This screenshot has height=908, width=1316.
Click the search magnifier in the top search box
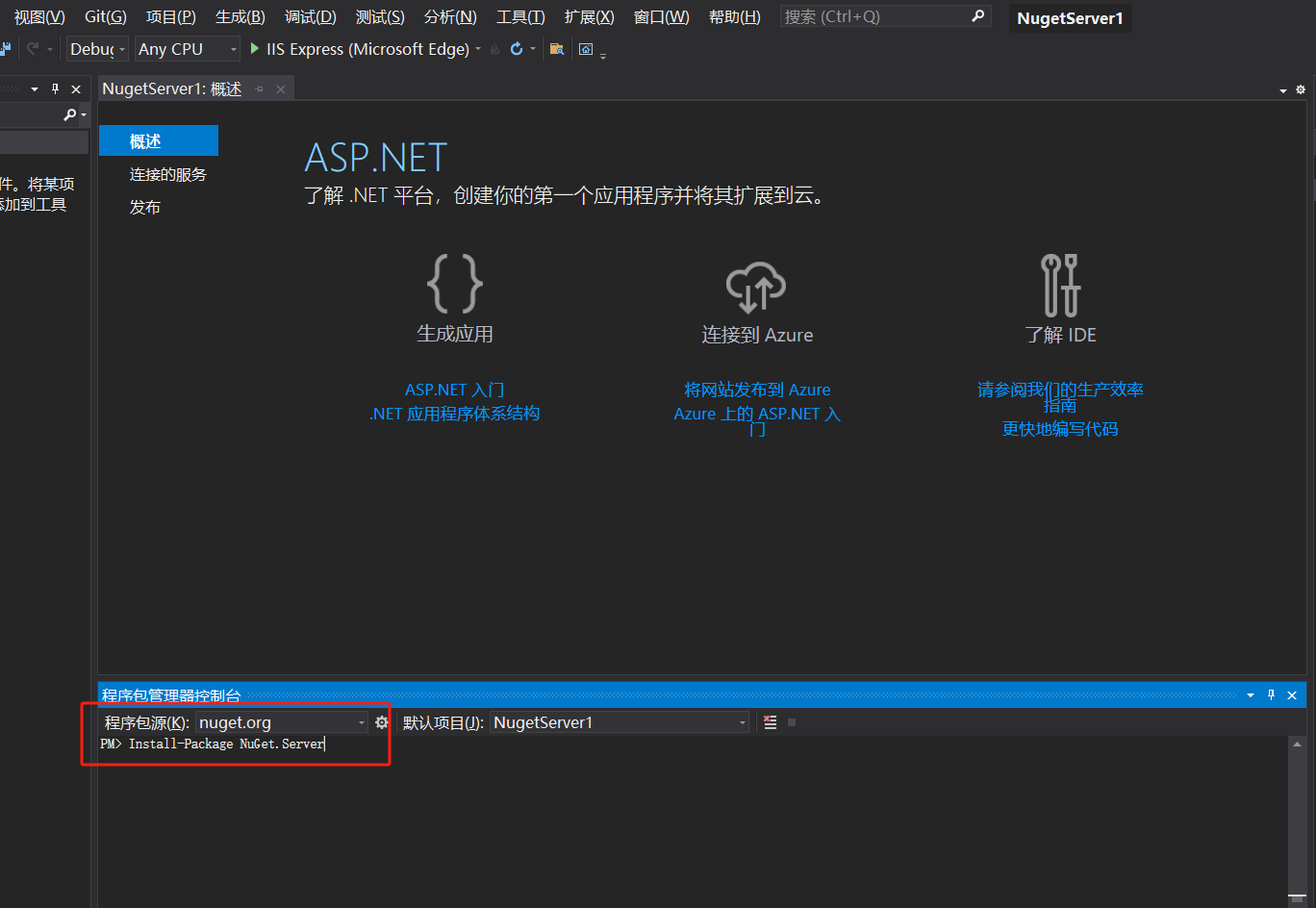(x=977, y=16)
